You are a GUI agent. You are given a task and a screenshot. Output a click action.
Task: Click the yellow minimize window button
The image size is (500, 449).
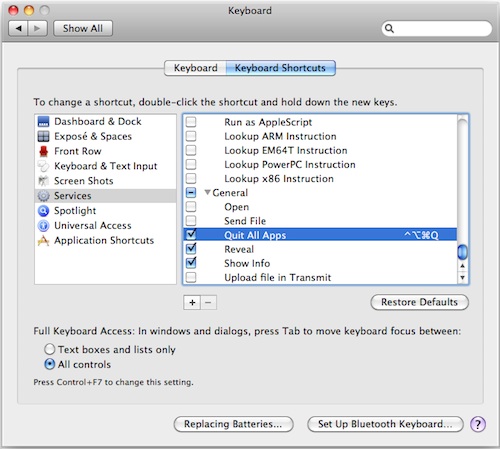click(x=29, y=11)
